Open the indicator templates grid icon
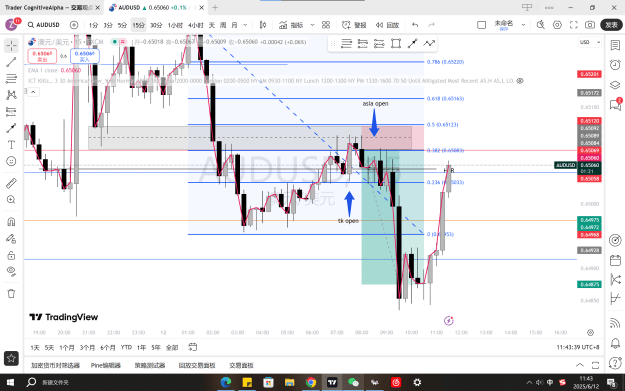 [326, 25]
